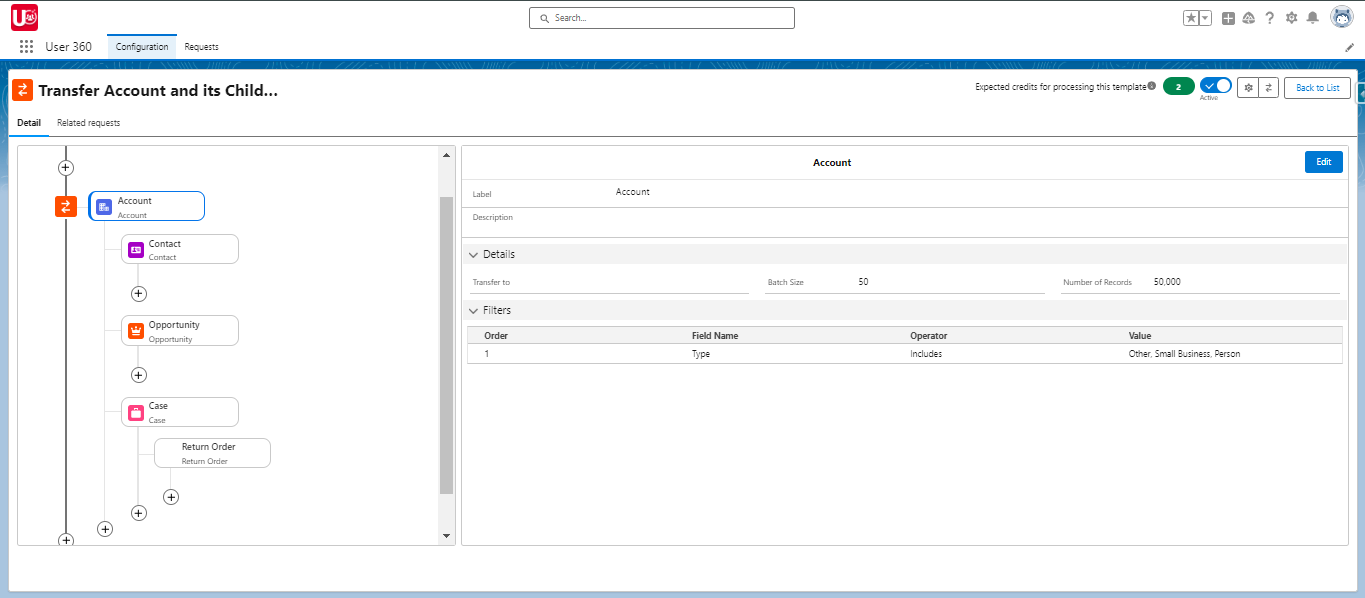
Task: Click the Includes operator cell
Action: point(926,354)
